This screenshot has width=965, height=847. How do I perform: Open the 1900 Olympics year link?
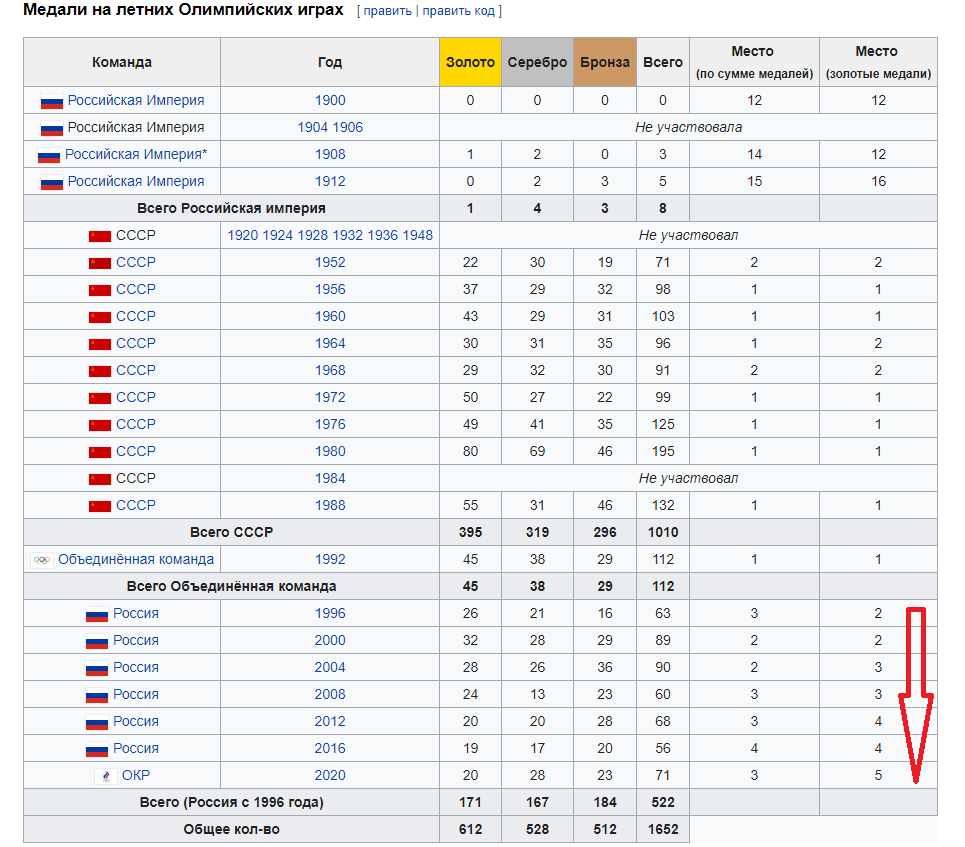(x=330, y=100)
